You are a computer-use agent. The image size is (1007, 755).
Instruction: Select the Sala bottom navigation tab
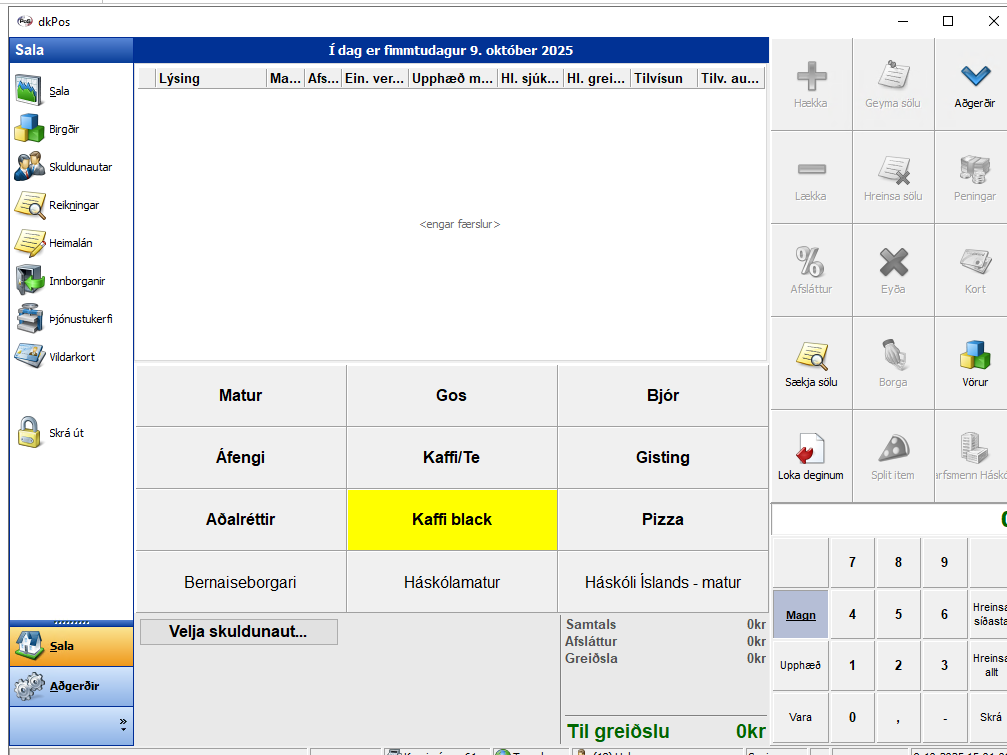71,646
